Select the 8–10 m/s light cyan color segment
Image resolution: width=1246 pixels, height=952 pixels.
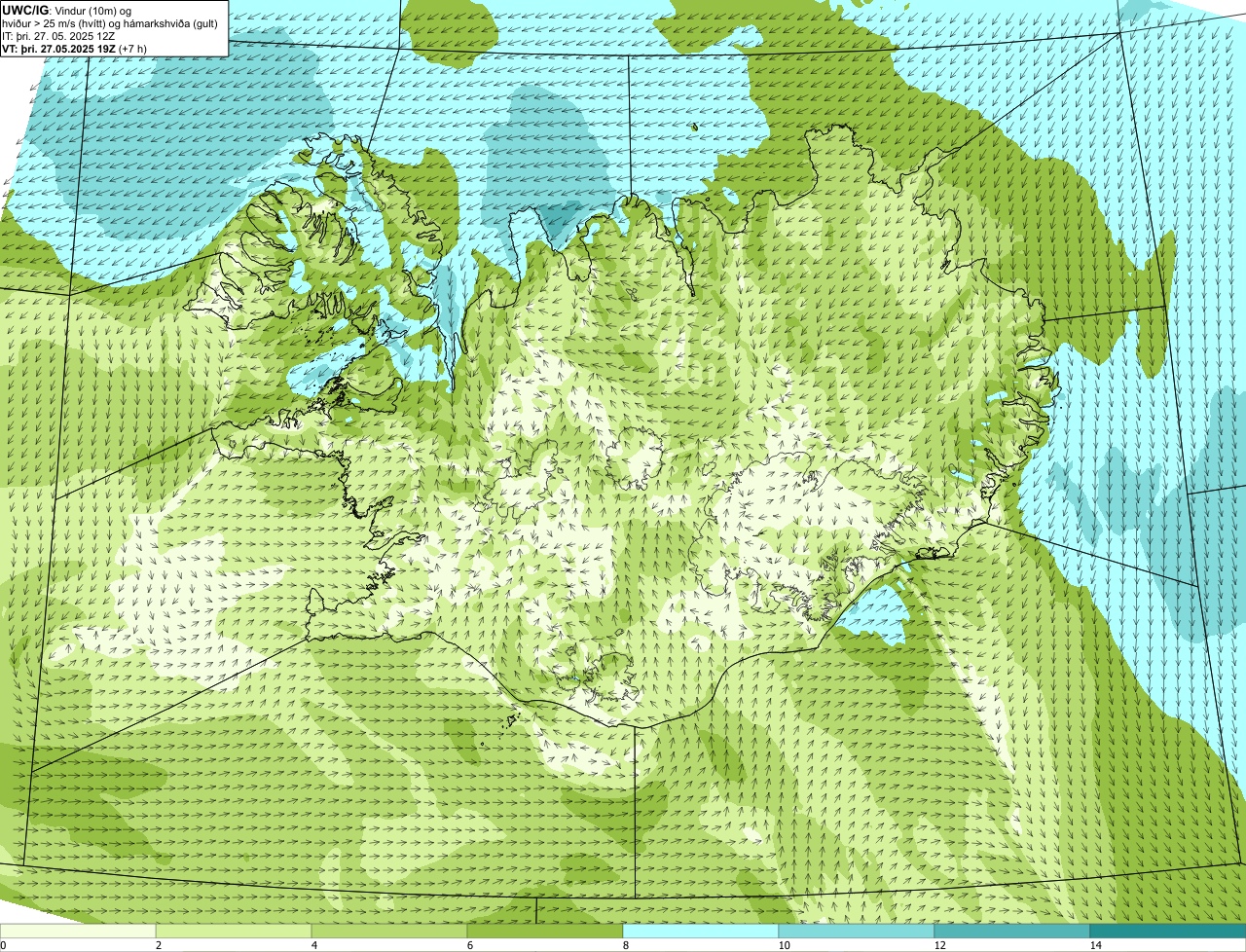tap(701, 931)
